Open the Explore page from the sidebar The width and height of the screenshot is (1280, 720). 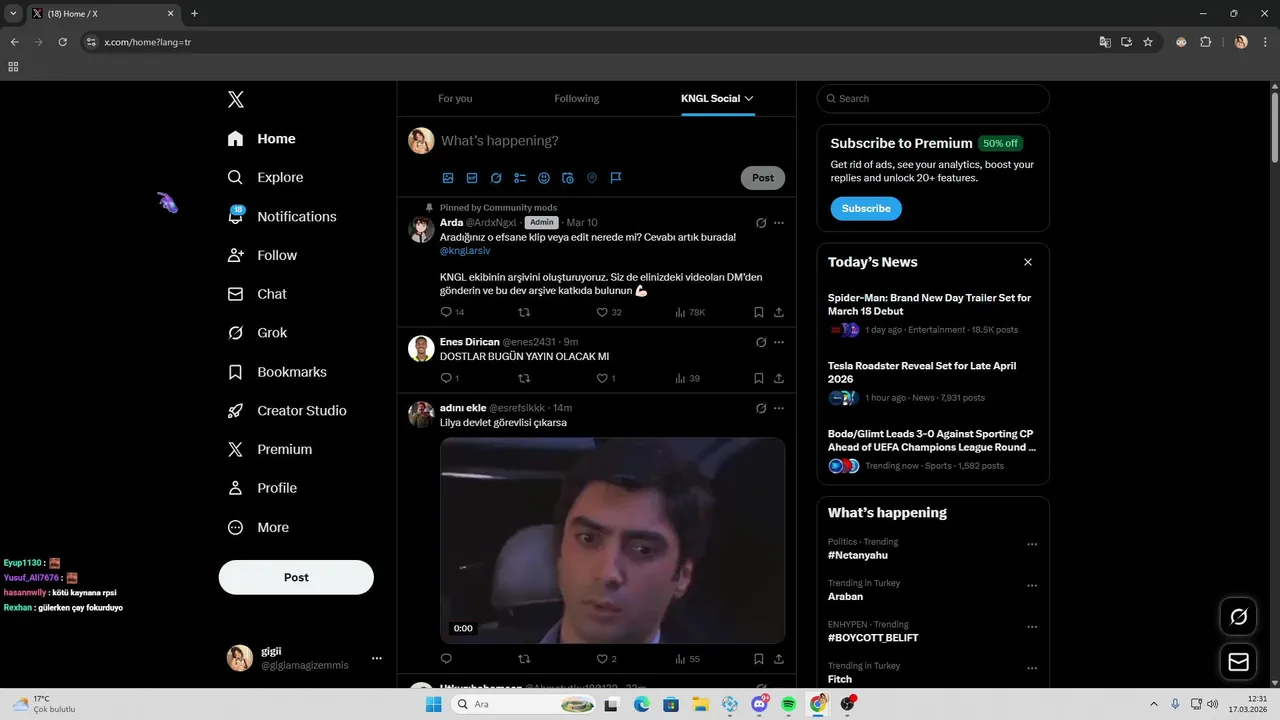(x=266, y=177)
